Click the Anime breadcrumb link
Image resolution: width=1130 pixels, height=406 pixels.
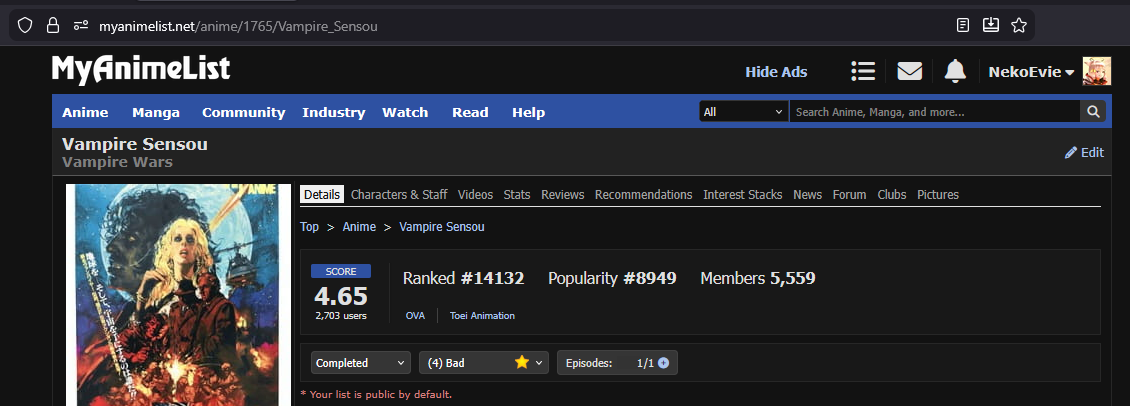(359, 226)
